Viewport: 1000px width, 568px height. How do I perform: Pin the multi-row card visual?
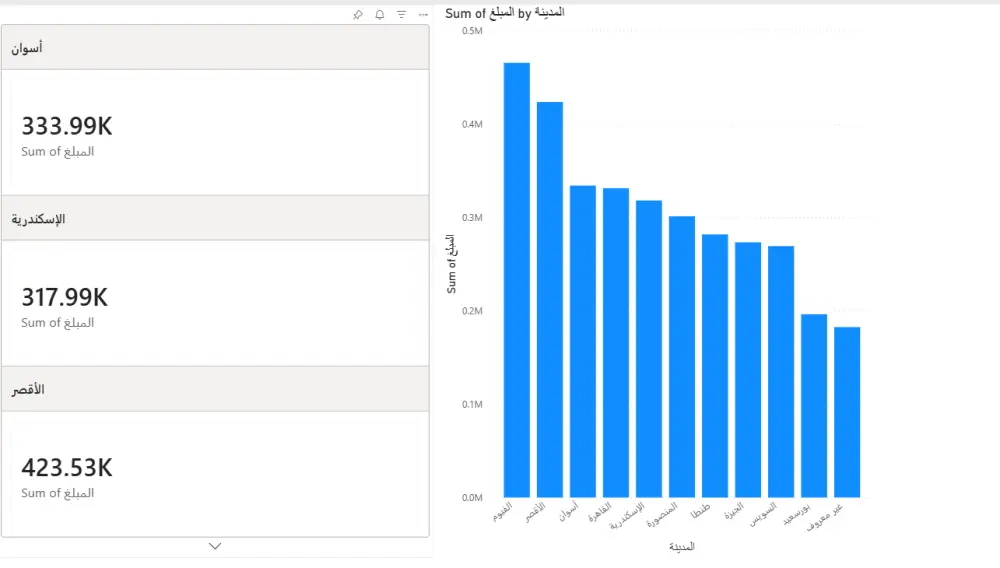pyautogui.click(x=358, y=14)
